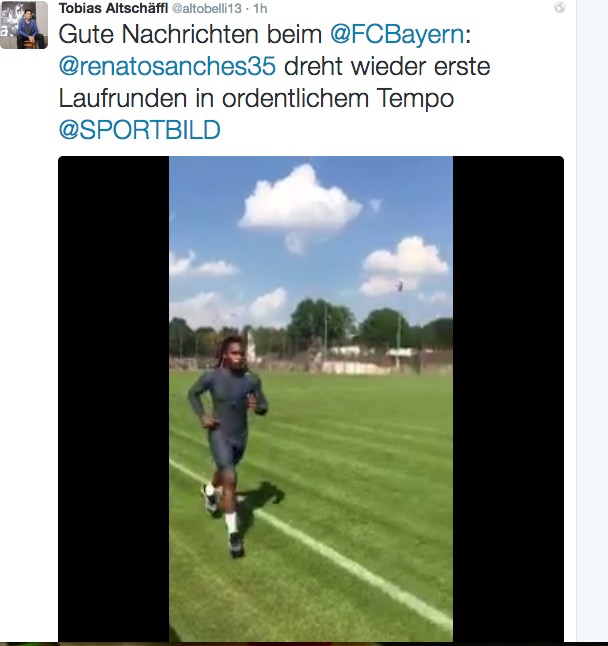Click the left black bar of video
The image size is (608, 646).
point(114,398)
